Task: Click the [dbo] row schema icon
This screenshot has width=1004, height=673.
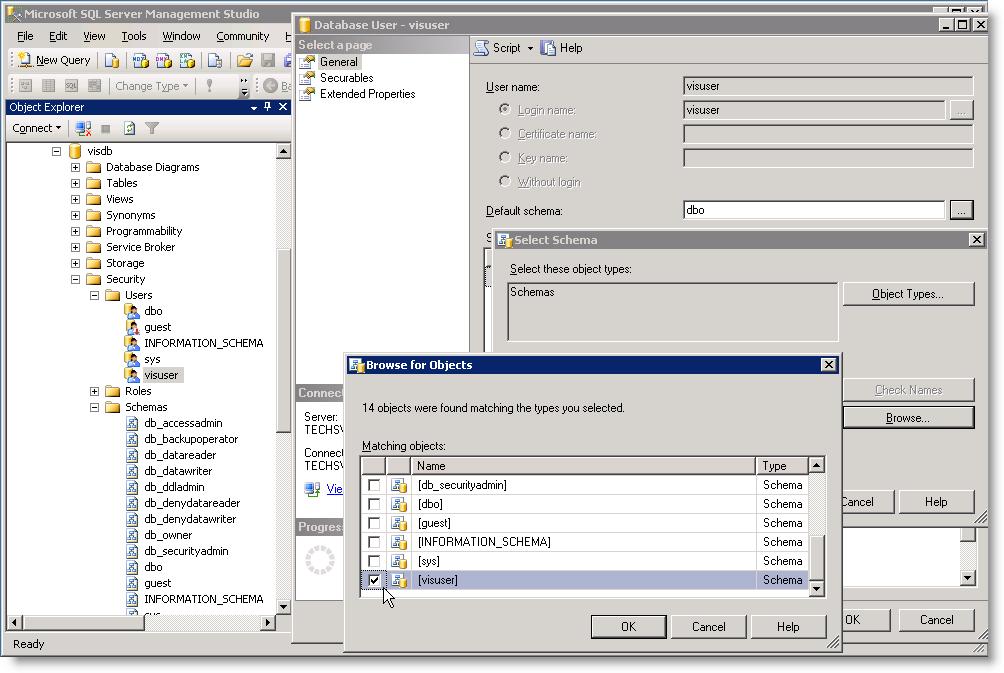Action: point(399,505)
